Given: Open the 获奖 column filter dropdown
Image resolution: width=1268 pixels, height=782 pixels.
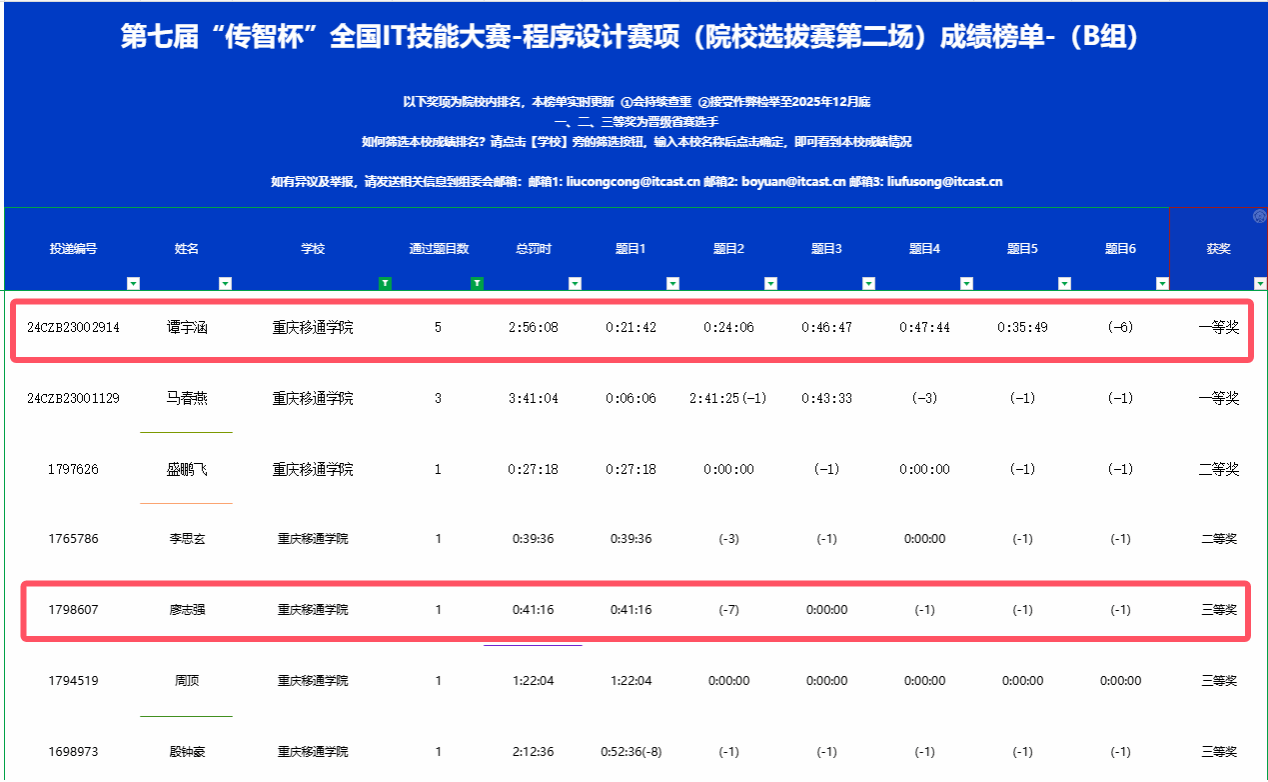Looking at the screenshot, I should (1259, 284).
